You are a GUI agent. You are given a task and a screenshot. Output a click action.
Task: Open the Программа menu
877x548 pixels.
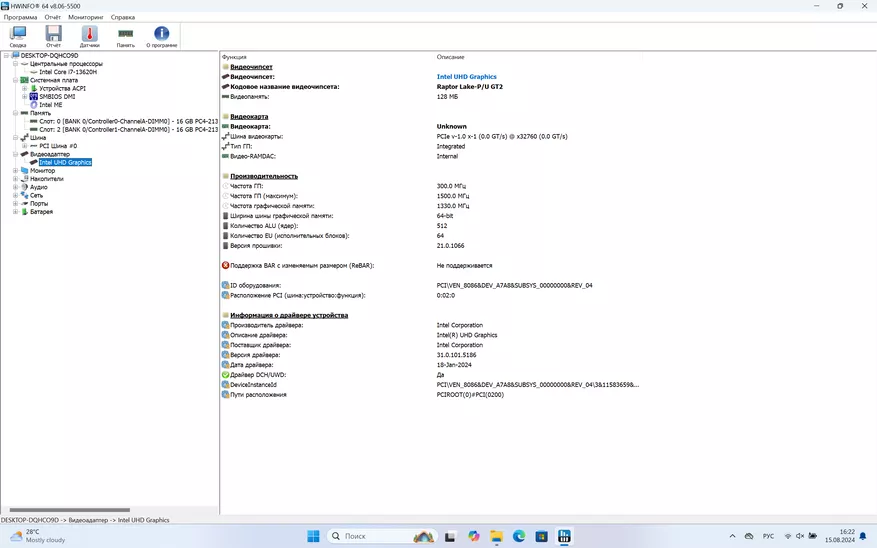[x=20, y=17]
